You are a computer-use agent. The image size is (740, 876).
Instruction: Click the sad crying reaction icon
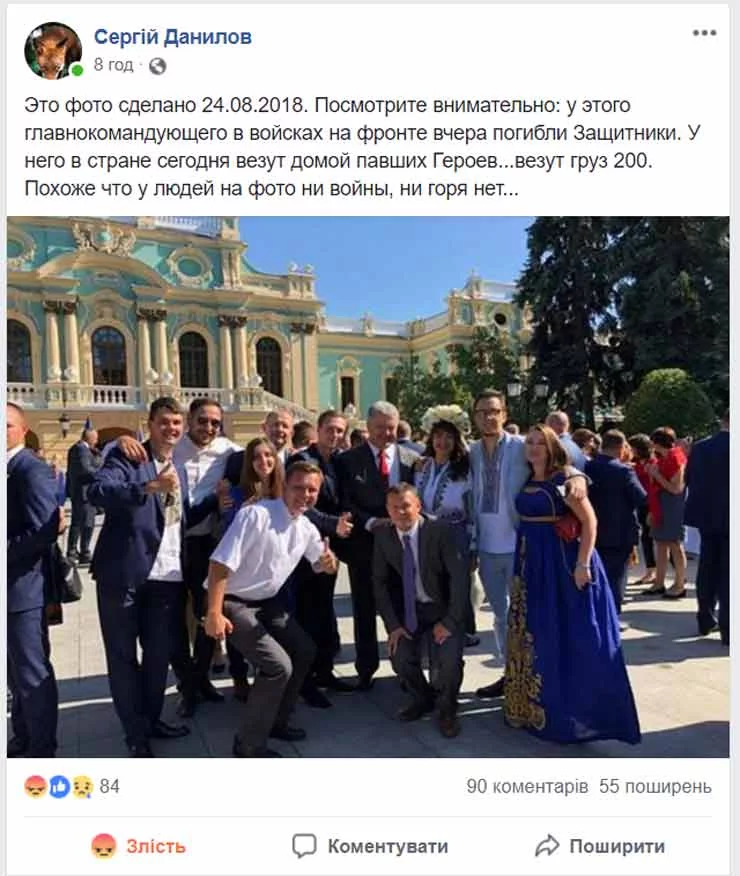pos(83,787)
